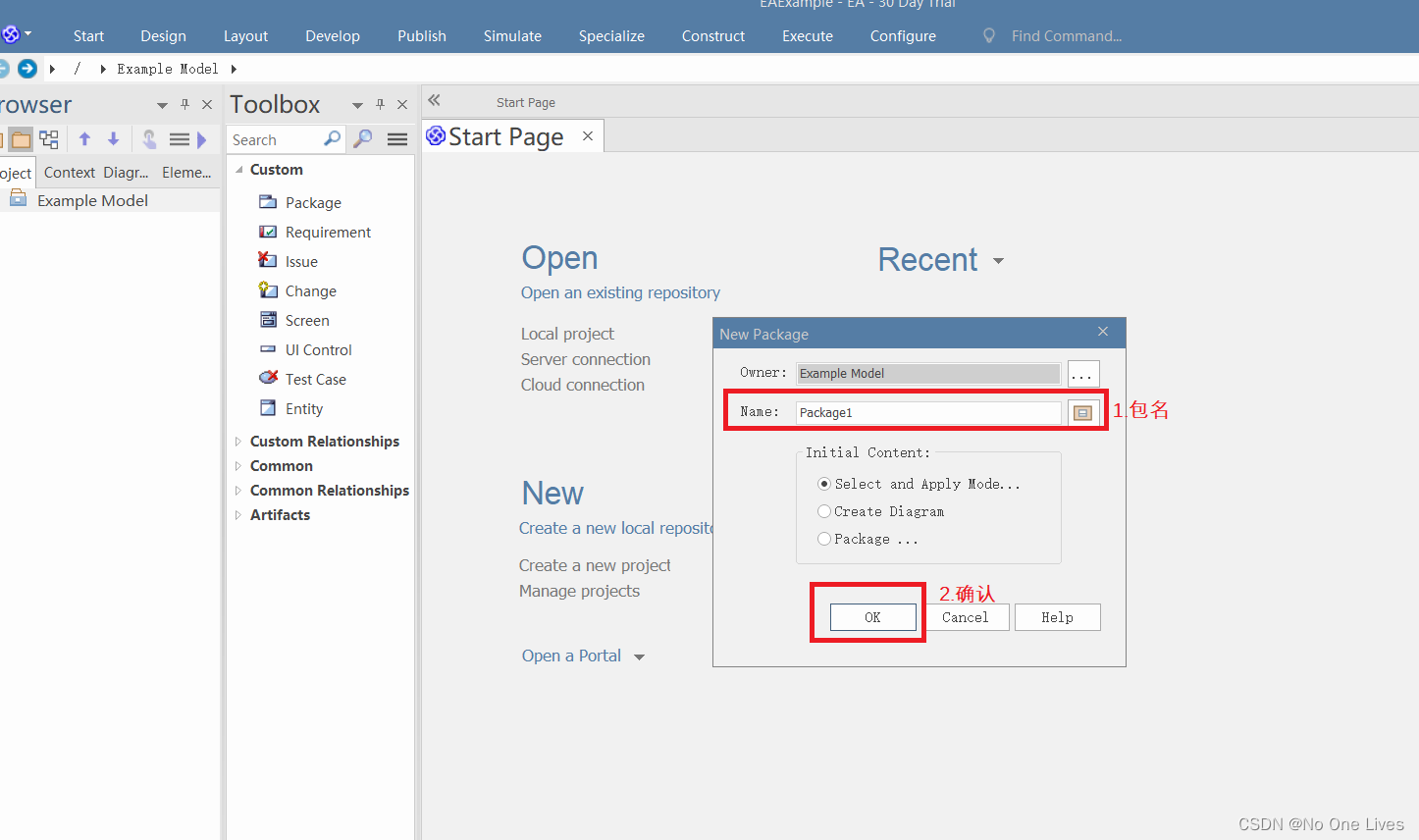Move item down with the down arrow
This screenshot has width=1419, height=840.
[x=113, y=139]
